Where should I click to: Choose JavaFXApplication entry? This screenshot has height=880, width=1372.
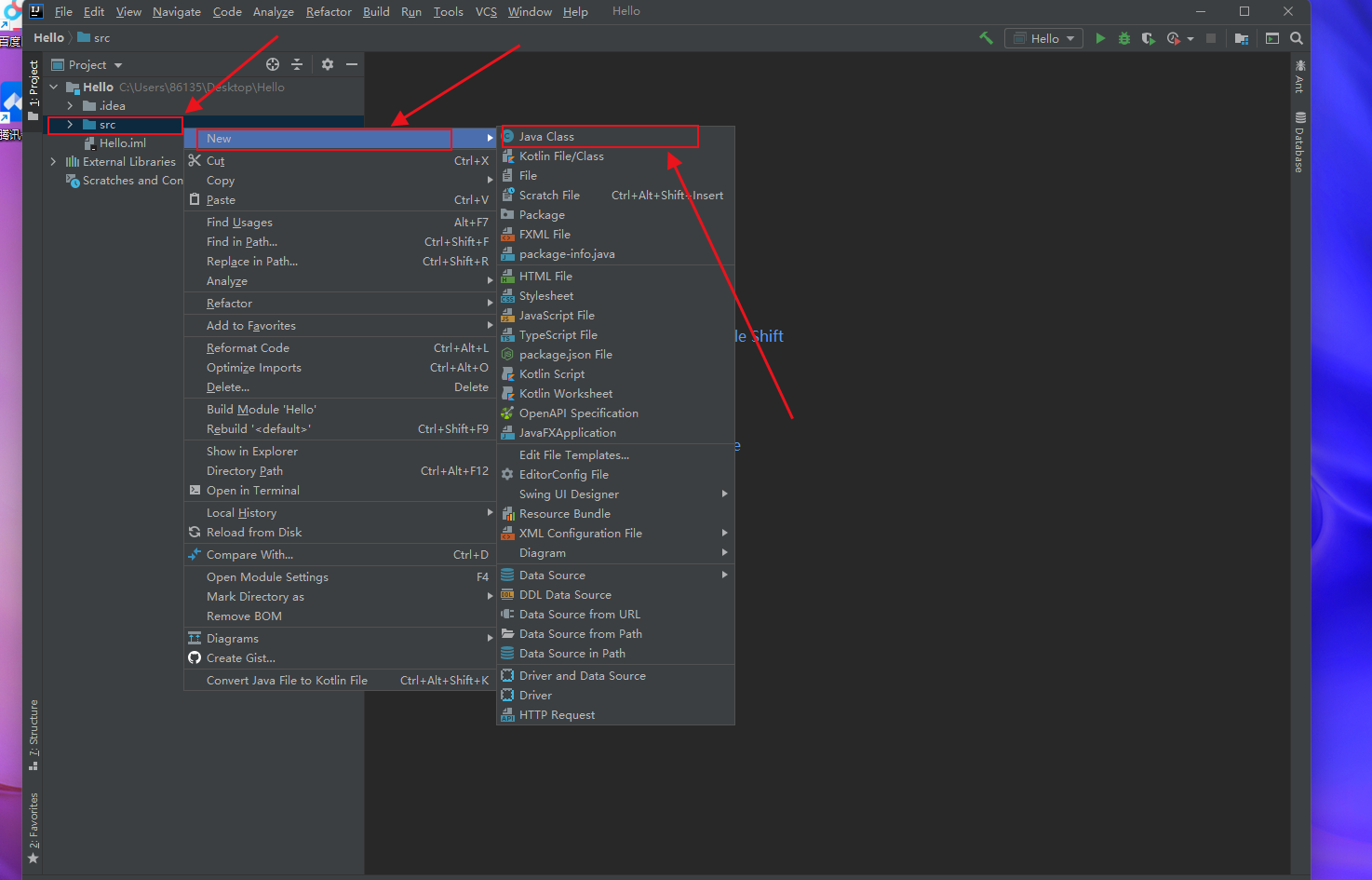[615, 433]
